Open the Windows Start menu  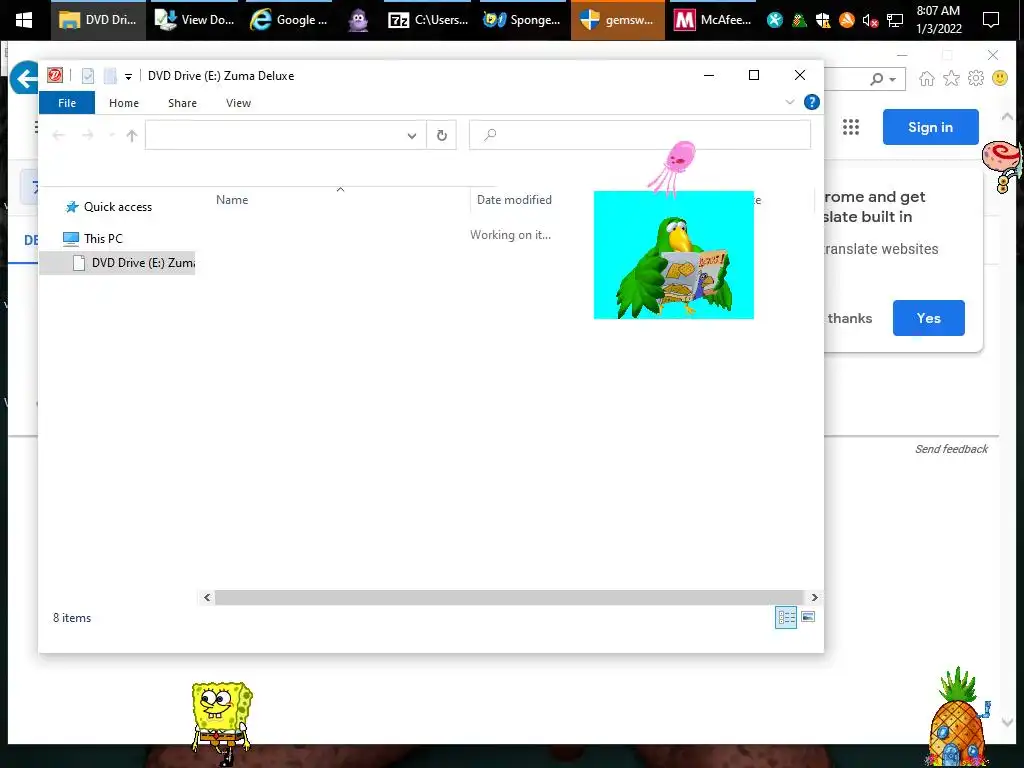[x=24, y=20]
